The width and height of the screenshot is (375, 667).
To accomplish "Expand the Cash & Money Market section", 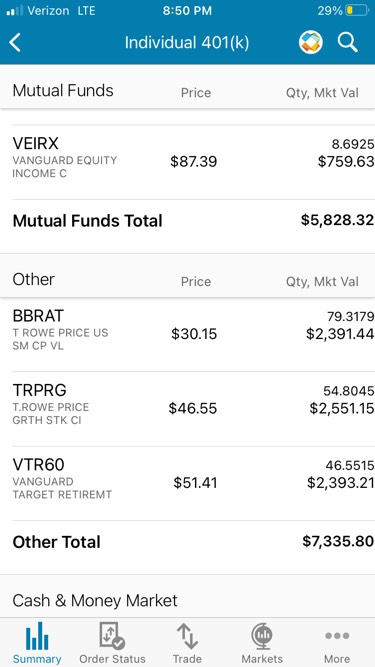I will click(x=188, y=600).
